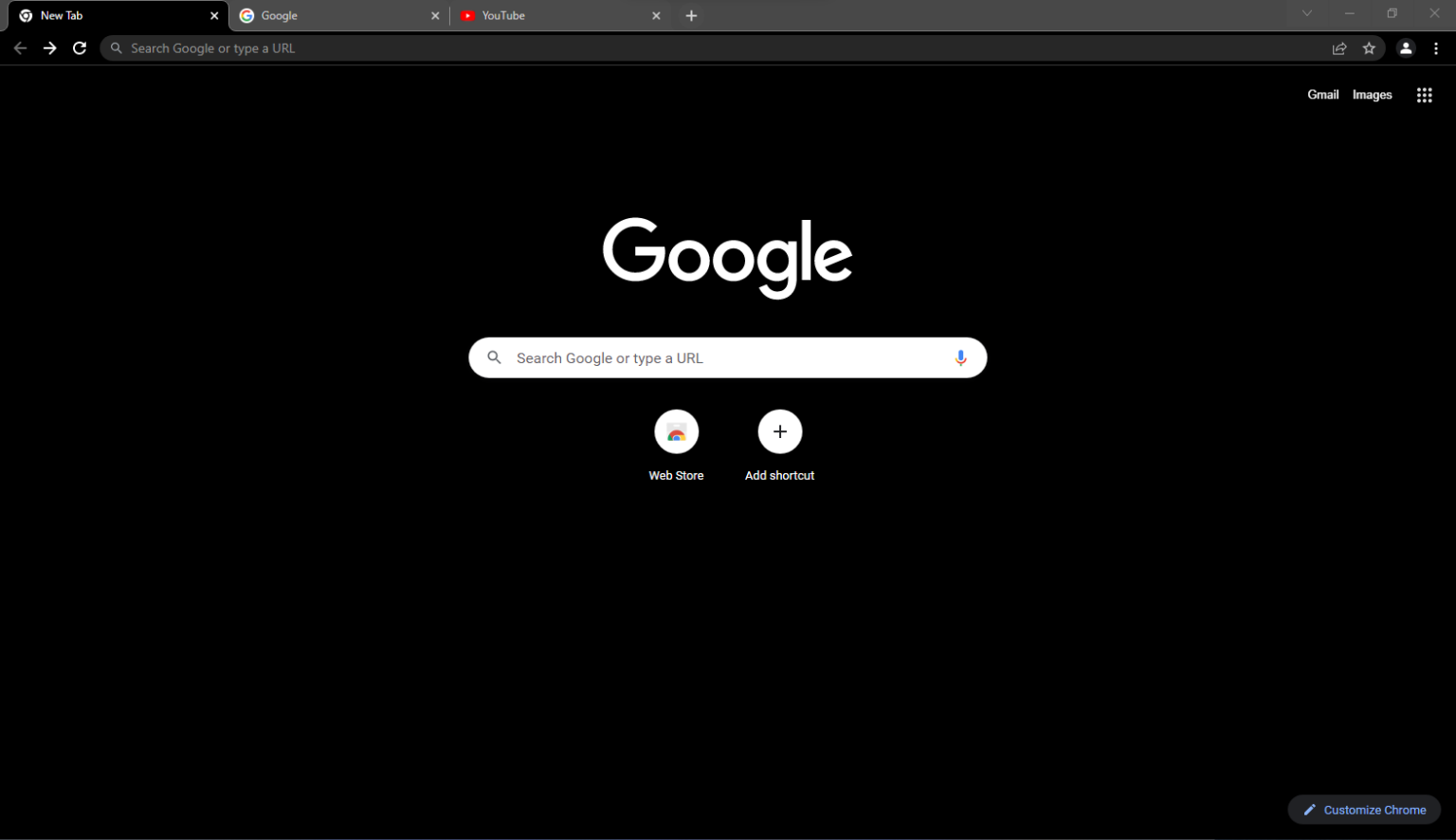Open the Google apps grid icon

(x=1425, y=94)
